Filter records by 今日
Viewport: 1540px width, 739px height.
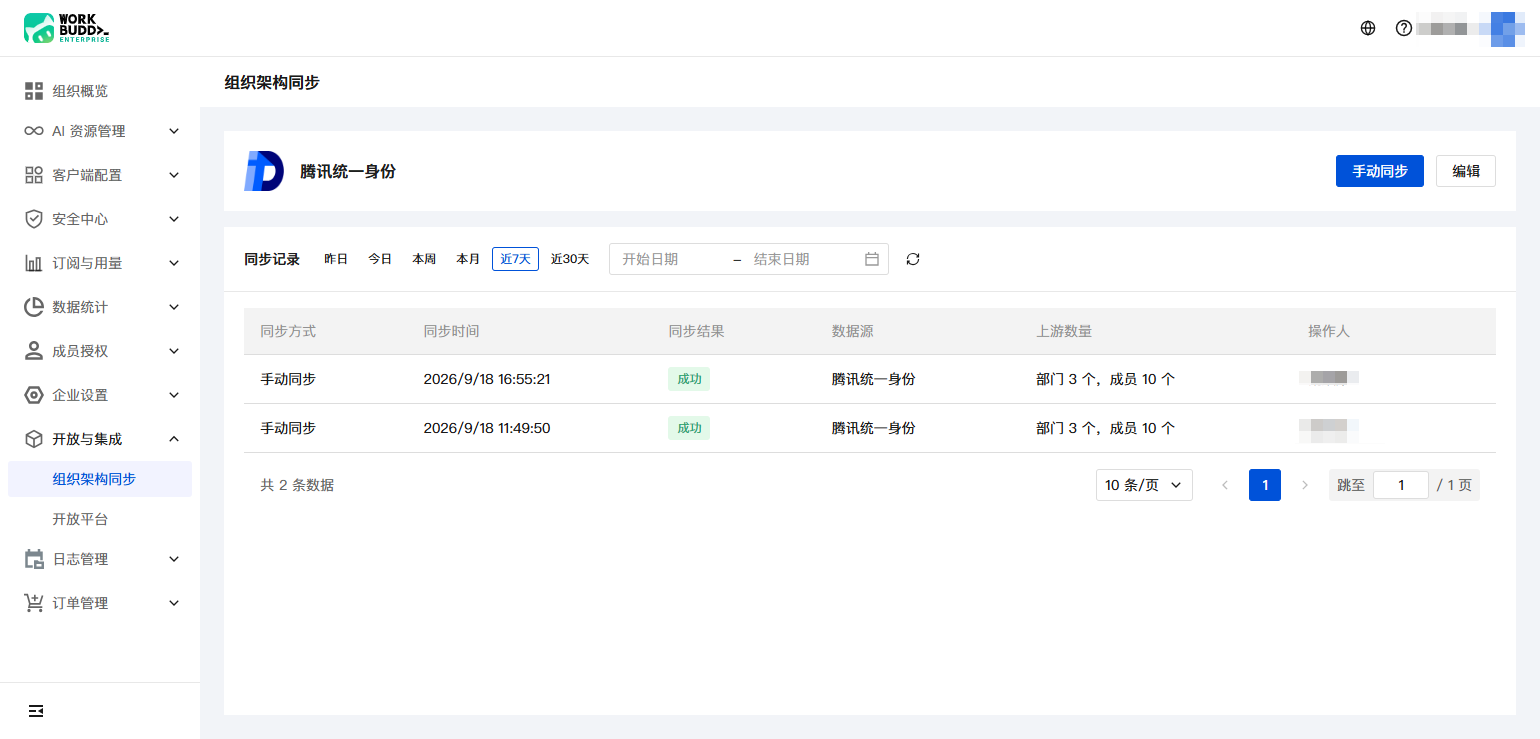(380, 259)
